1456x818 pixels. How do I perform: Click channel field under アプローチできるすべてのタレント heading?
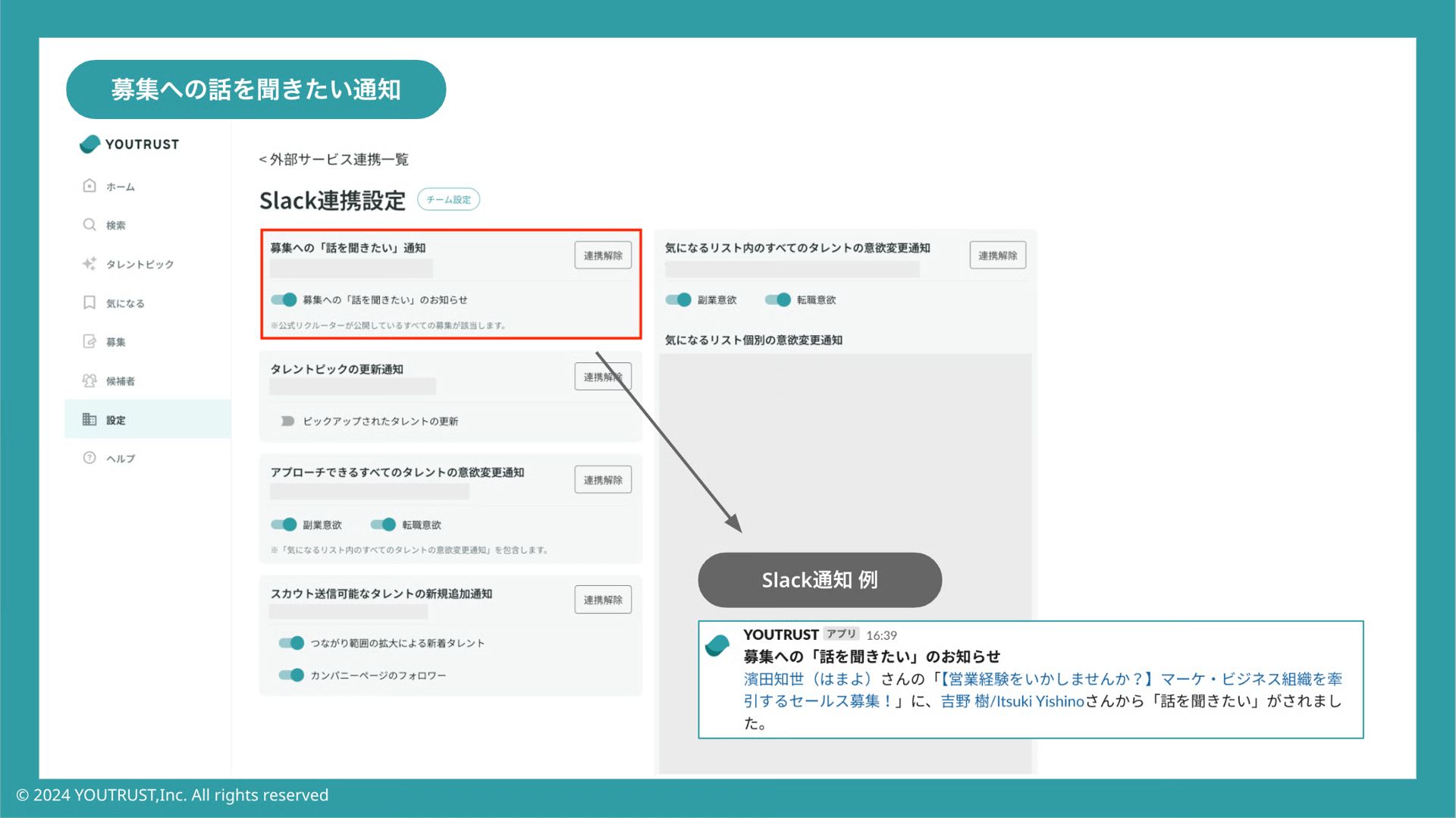(369, 492)
